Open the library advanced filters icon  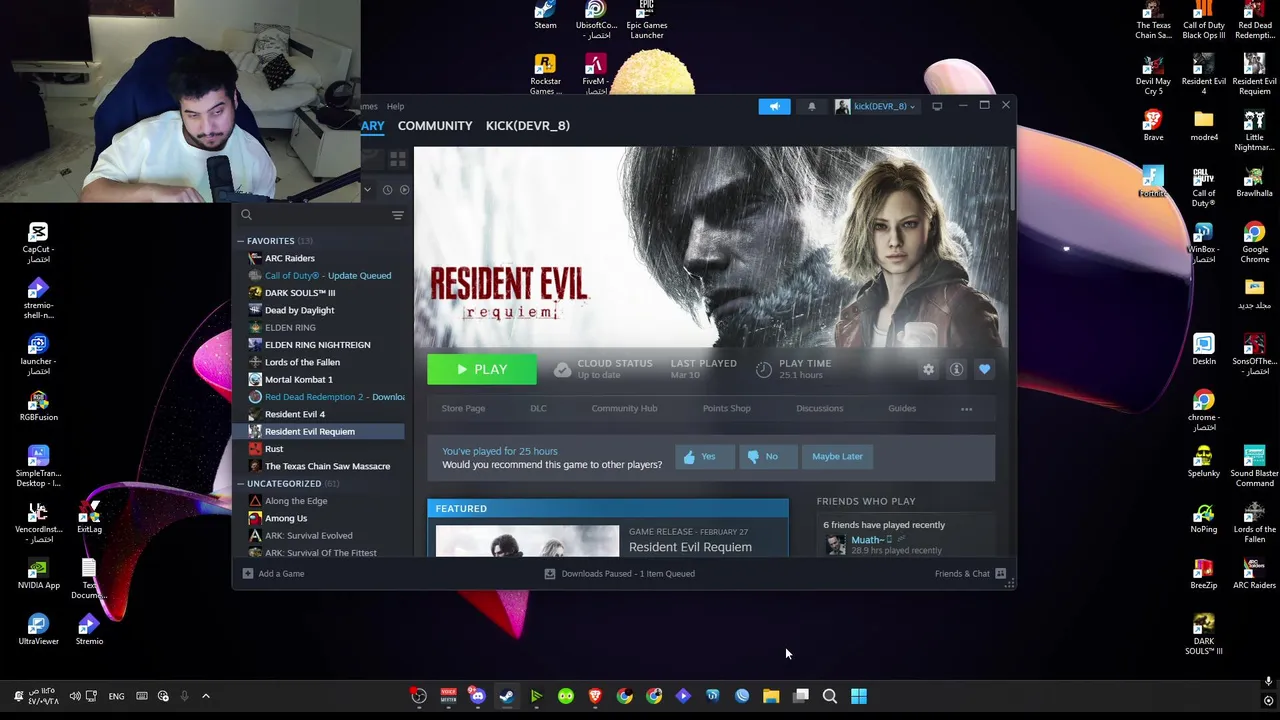click(x=397, y=215)
